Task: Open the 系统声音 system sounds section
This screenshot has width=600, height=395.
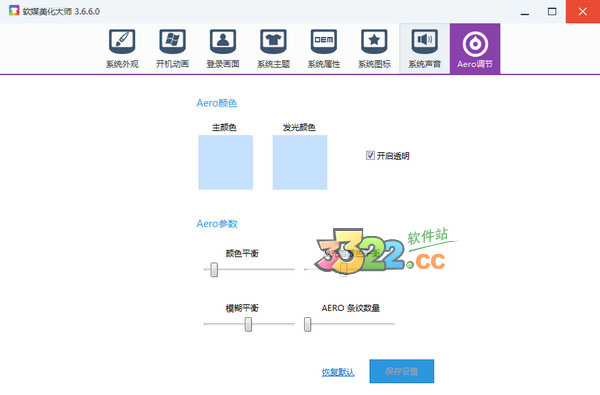Action: coord(425,49)
